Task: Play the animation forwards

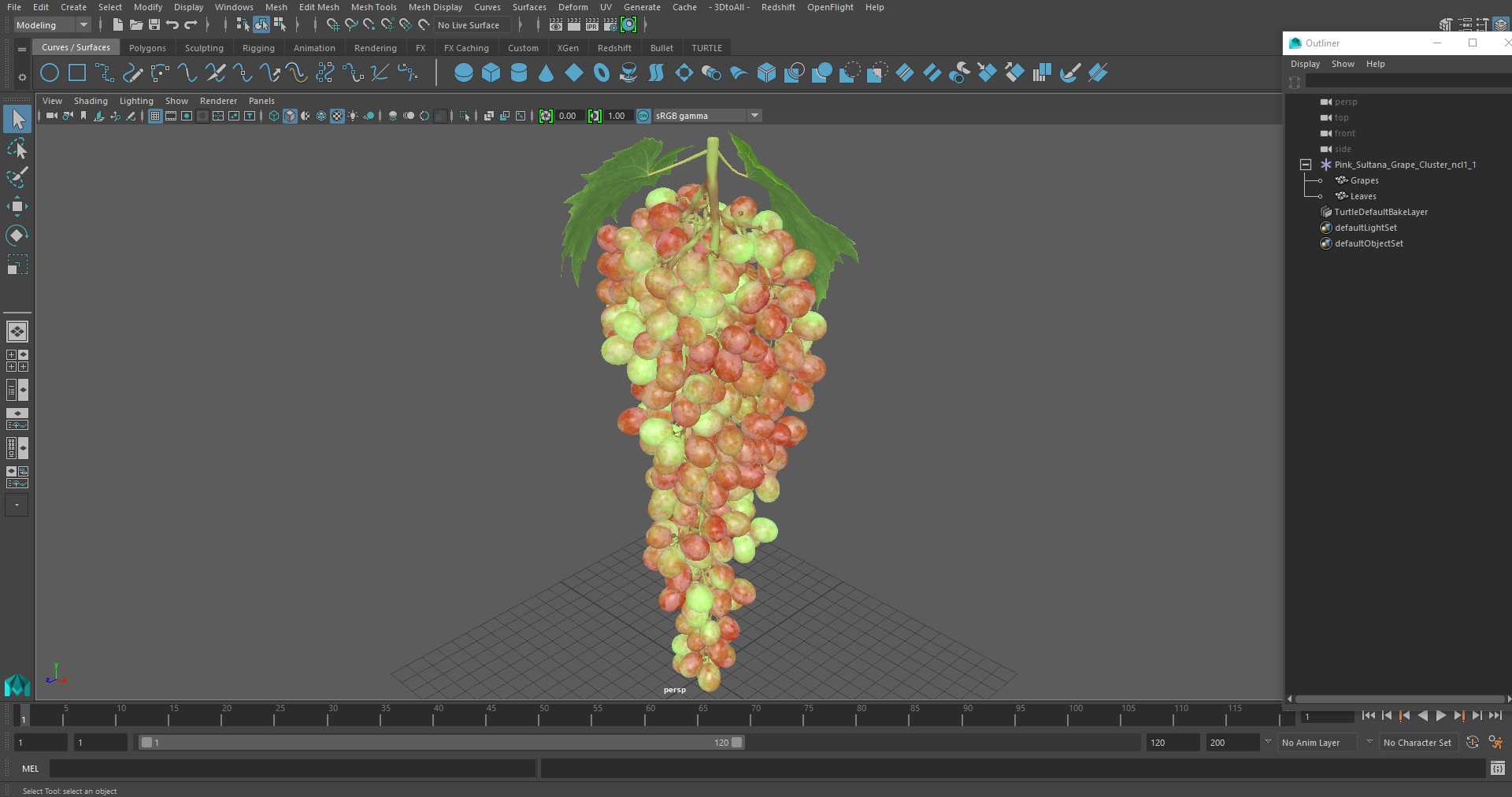Action: pos(1440,716)
